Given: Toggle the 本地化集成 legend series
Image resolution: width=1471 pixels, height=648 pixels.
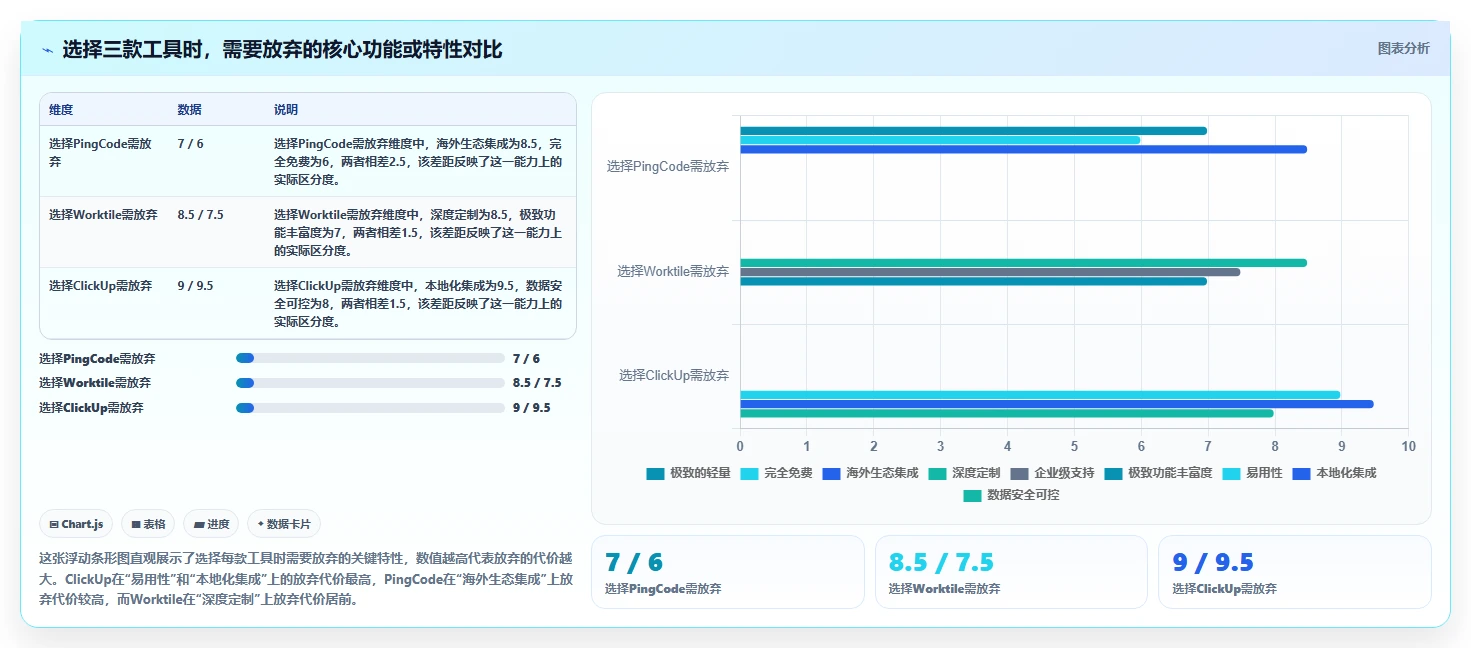Looking at the screenshot, I should [x=1334, y=473].
